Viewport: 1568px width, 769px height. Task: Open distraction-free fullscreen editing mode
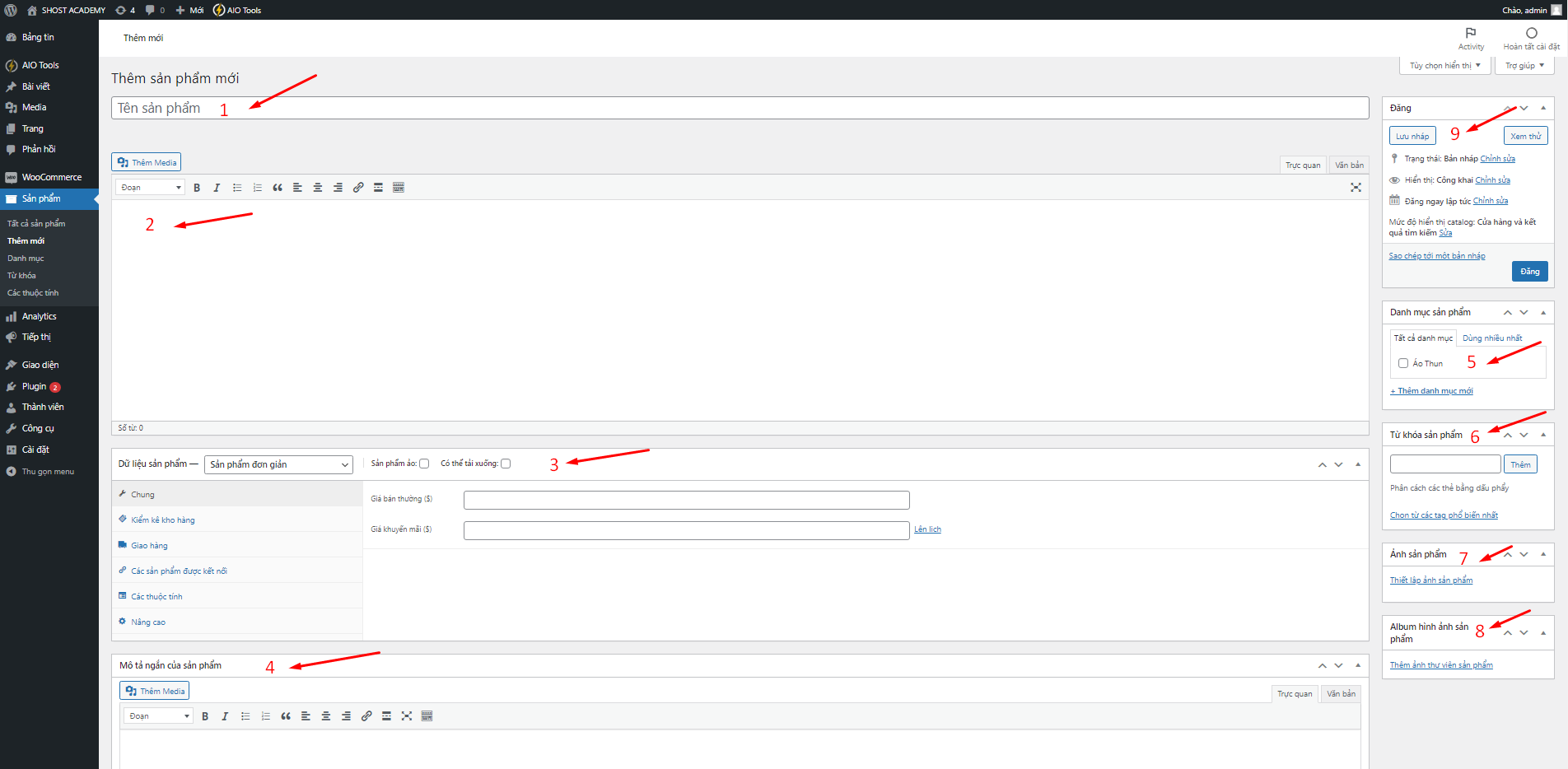point(1356,187)
